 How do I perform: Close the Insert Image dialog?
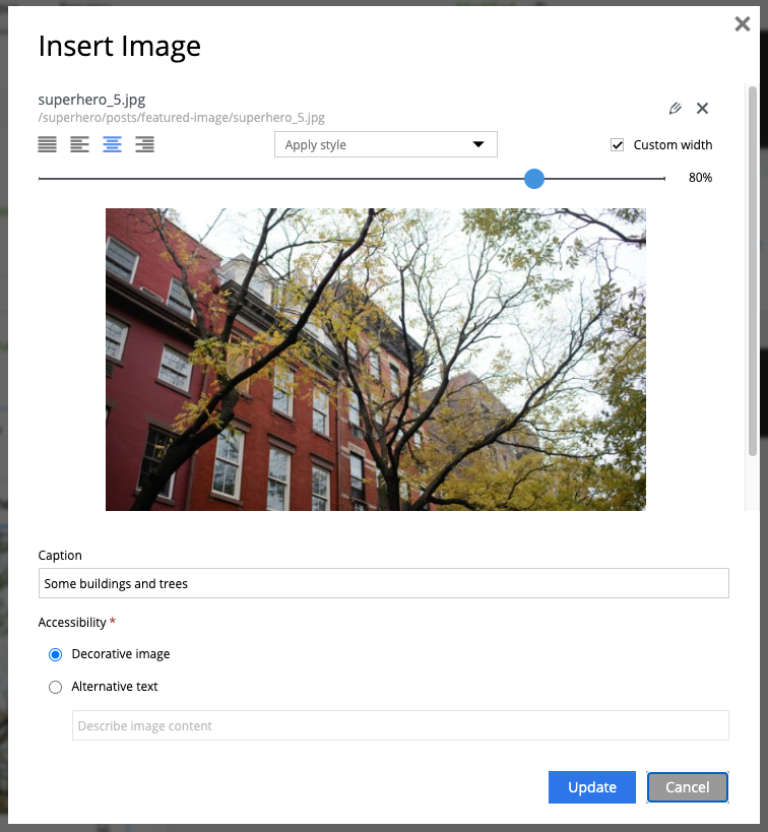[742, 24]
